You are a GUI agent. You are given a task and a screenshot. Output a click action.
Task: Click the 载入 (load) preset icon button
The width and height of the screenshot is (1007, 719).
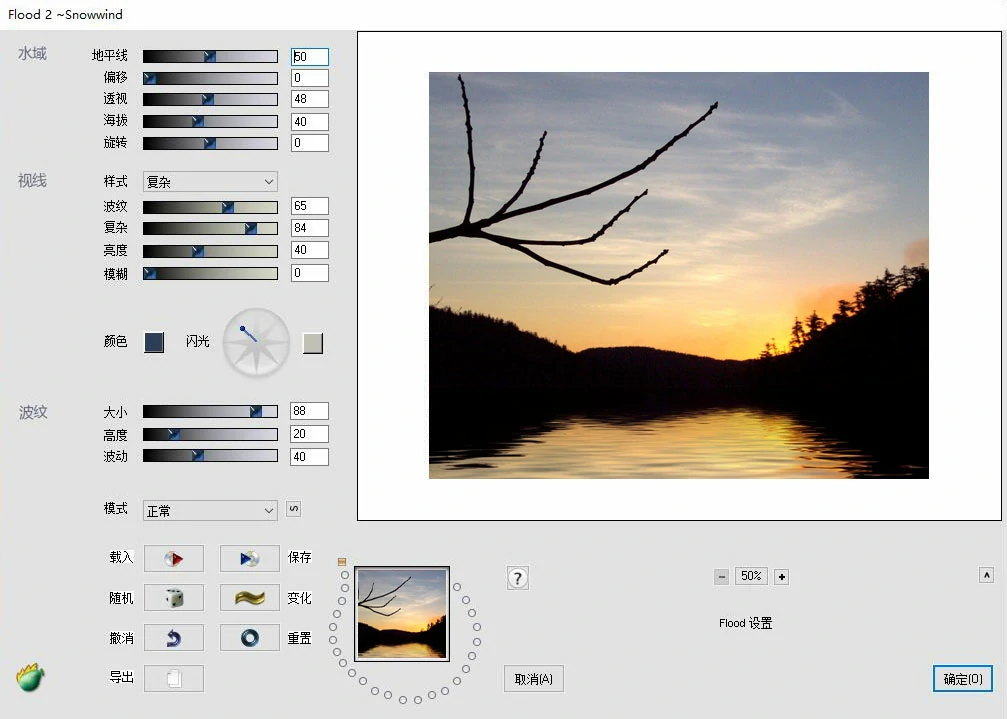pos(173,559)
